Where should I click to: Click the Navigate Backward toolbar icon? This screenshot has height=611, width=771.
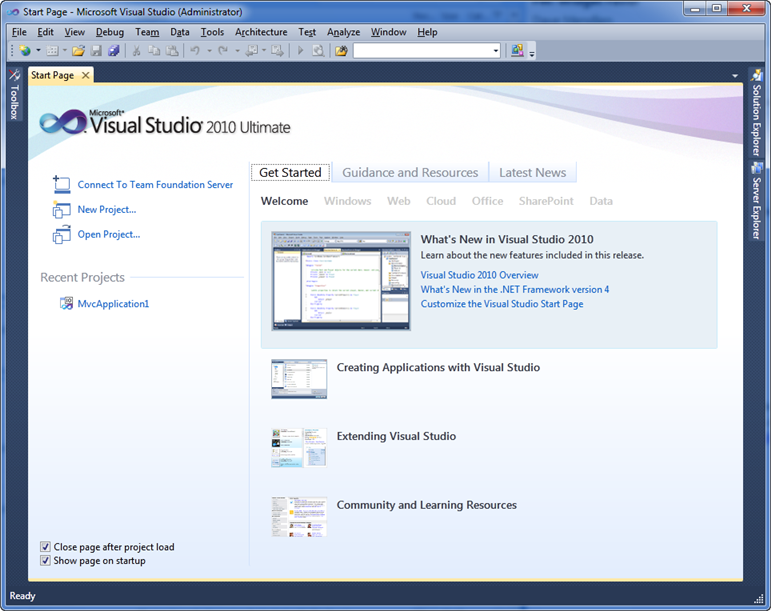[x=252, y=50]
